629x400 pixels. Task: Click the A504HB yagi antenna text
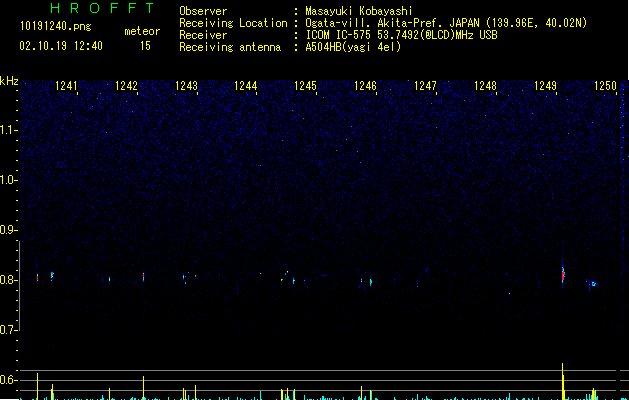353,47
